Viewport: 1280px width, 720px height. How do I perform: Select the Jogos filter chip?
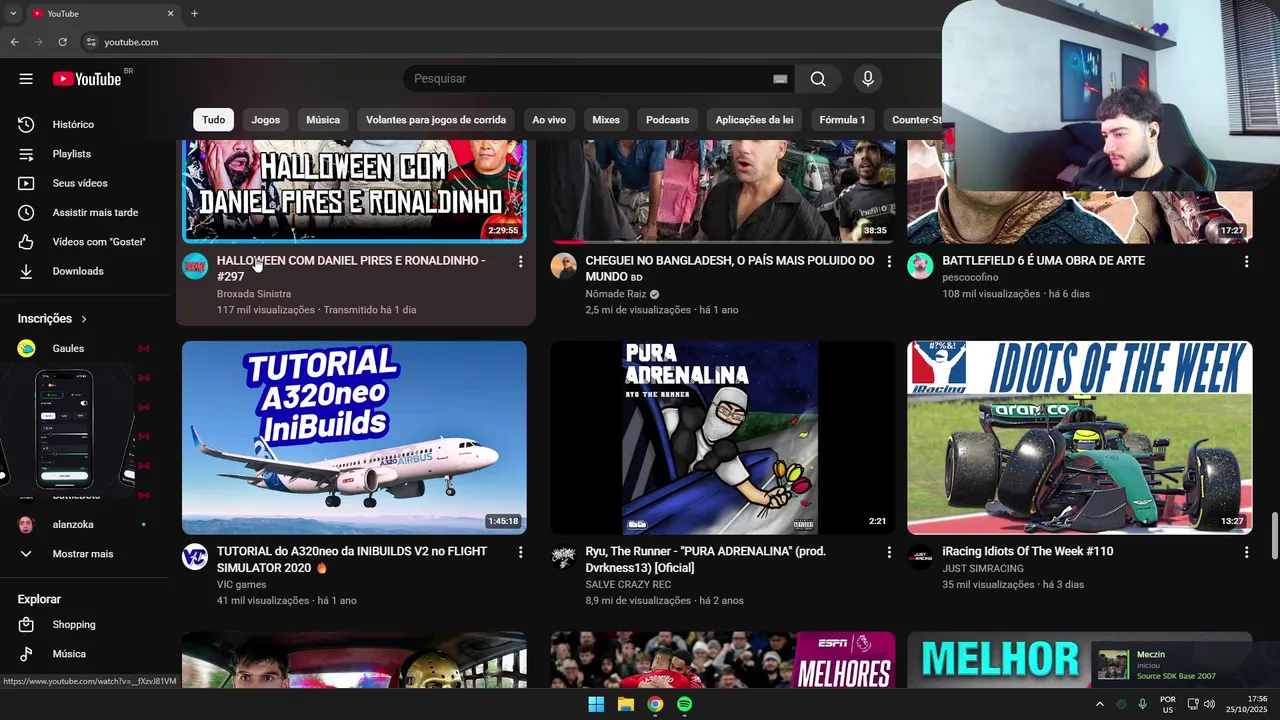[266, 120]
